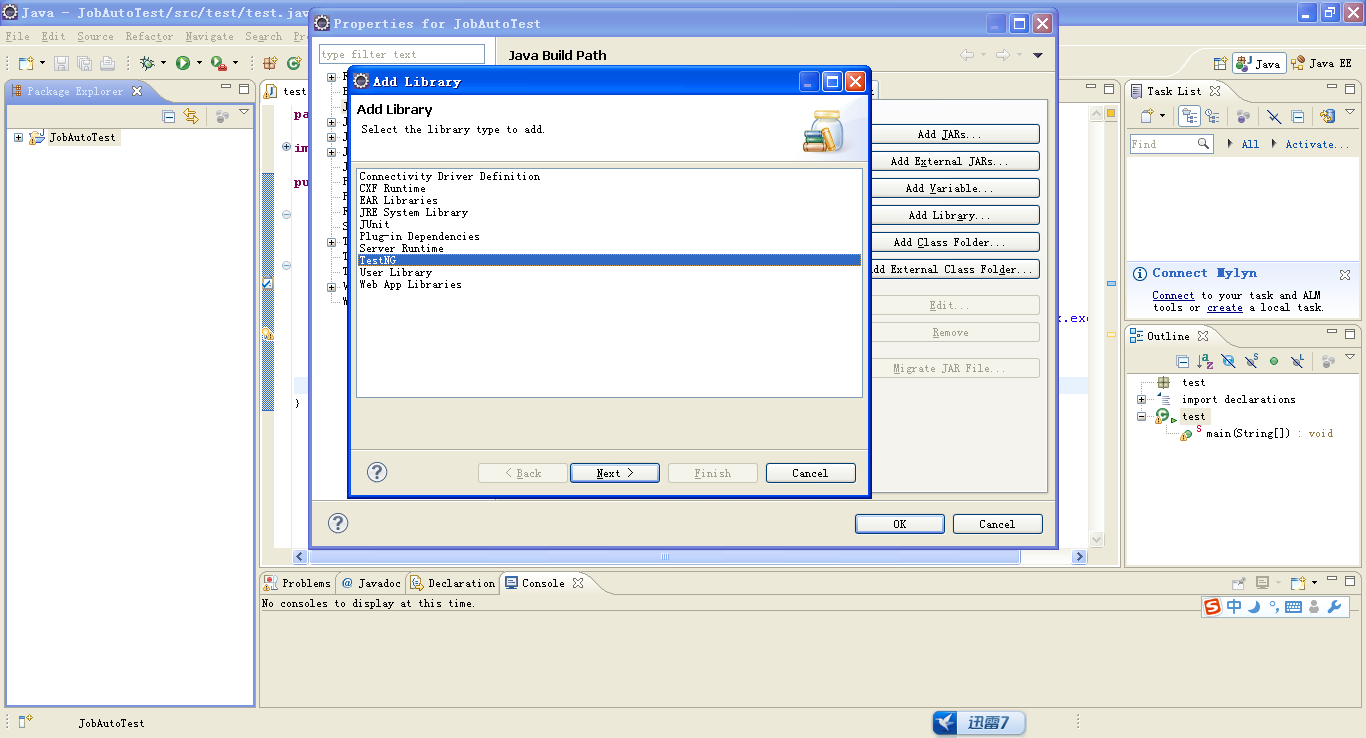This screenshot has height=738, width=1366.
Task: Expand JobAutoTest project node
Action: click(18, 137)
